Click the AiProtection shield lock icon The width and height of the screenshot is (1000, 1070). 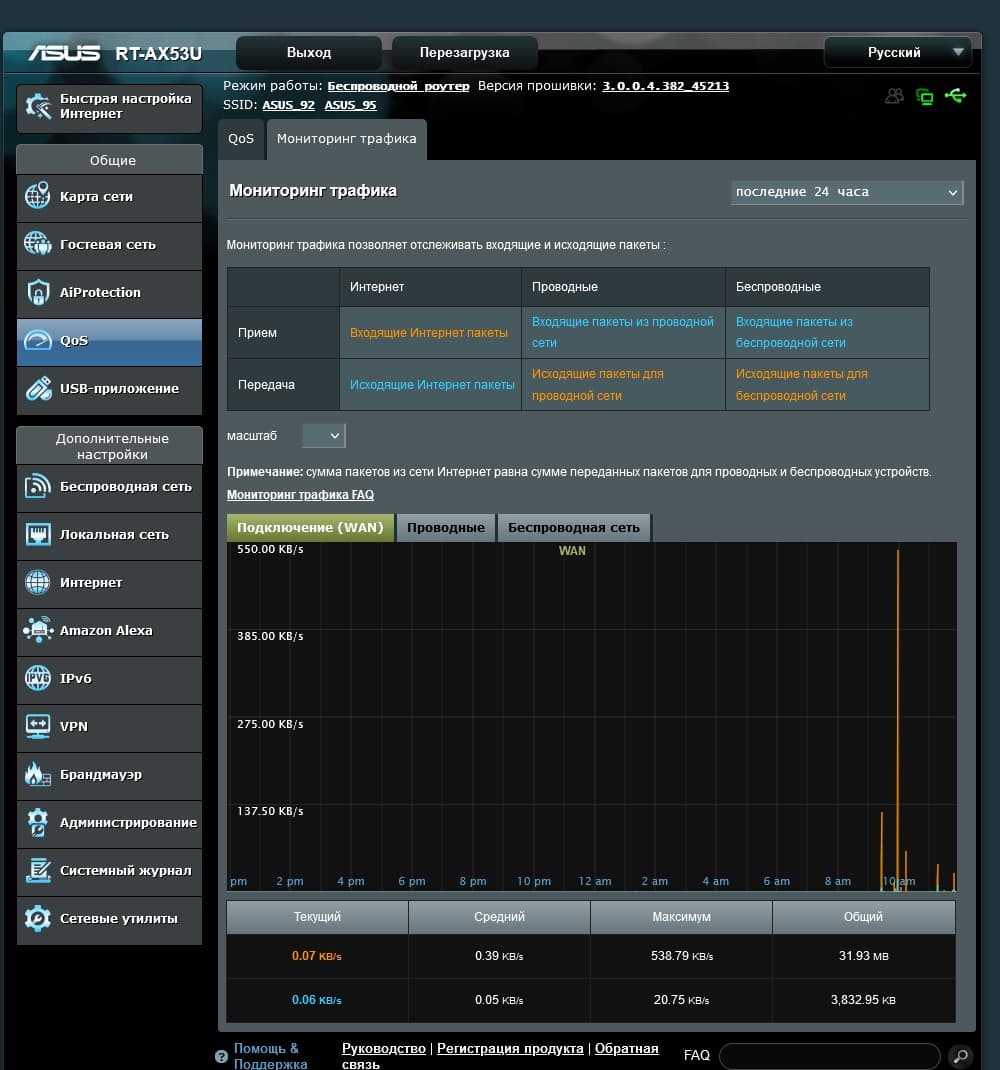(37, 292)
